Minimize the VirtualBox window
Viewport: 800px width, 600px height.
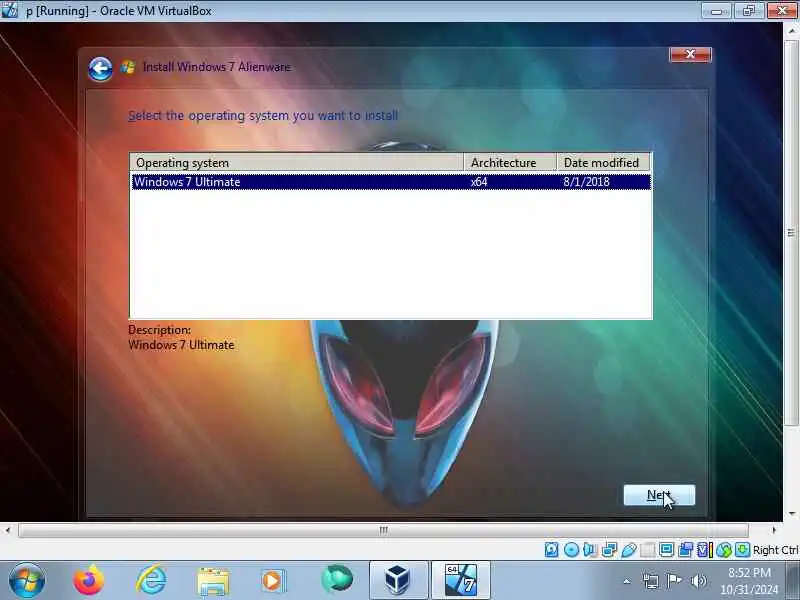point(716,11)
